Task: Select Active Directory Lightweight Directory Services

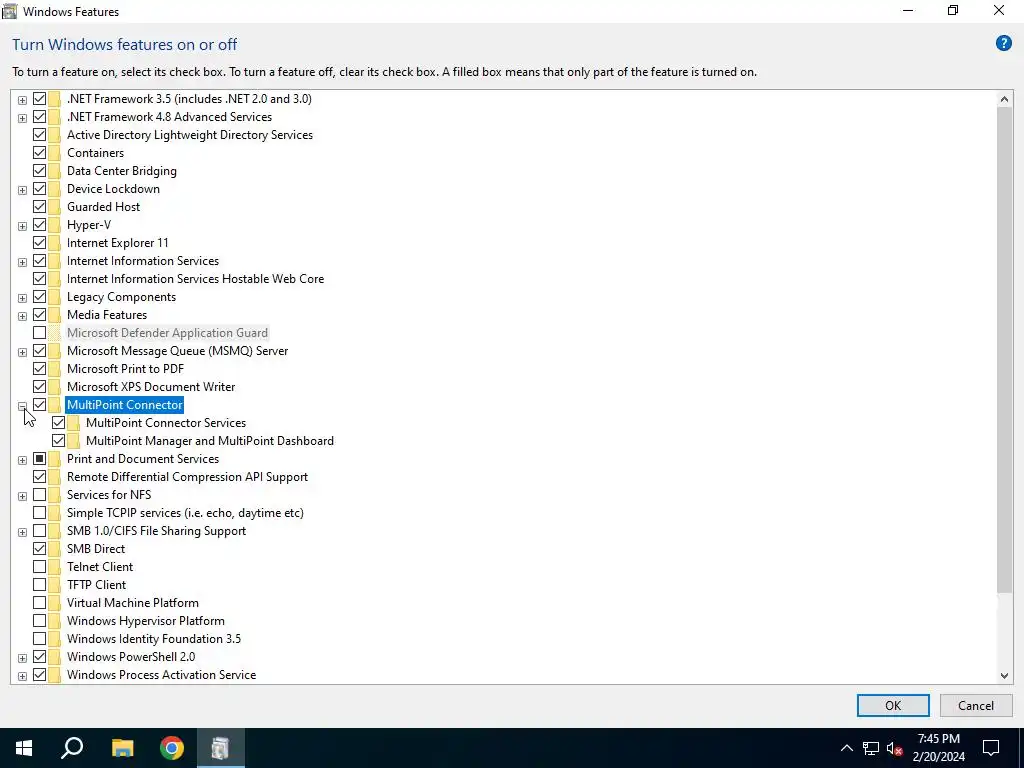Action: (189, 135)
